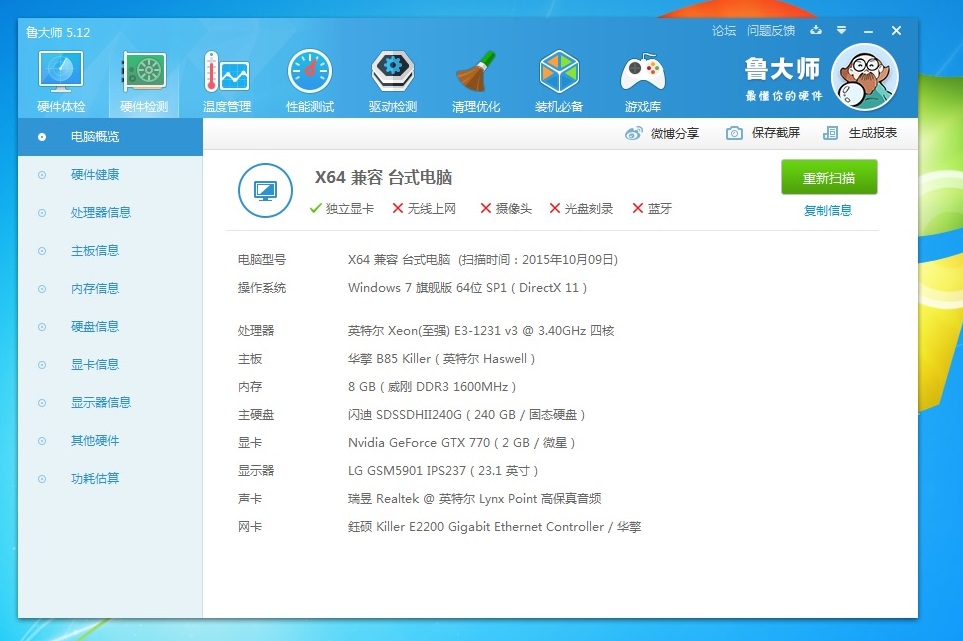Click the report icon for 生成报表
Image resolution: width=963 pixels, height=641 pixels.
tap(830, 133)
